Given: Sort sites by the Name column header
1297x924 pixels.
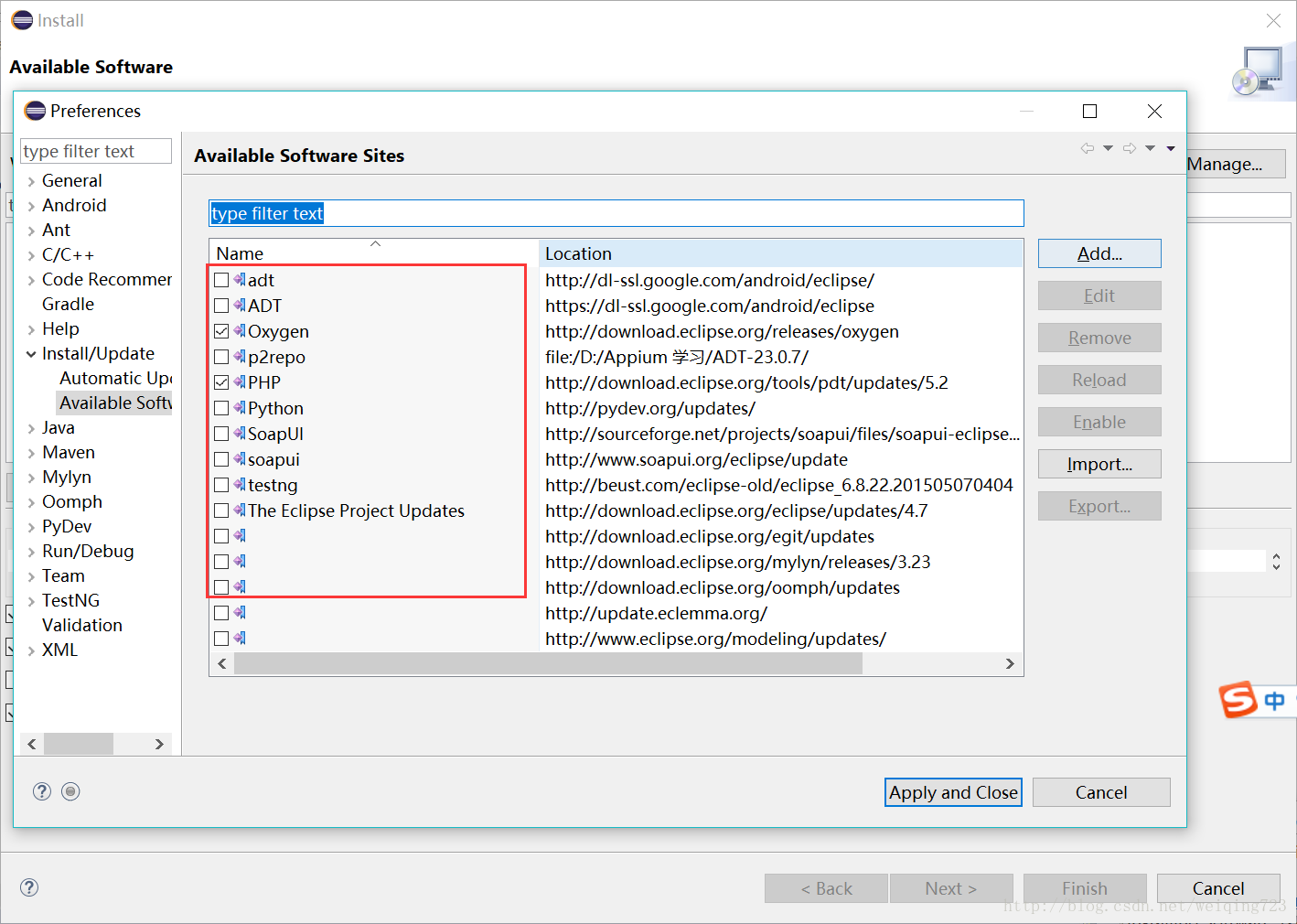Looking at the screenshot, I should (x=373, y=252).
